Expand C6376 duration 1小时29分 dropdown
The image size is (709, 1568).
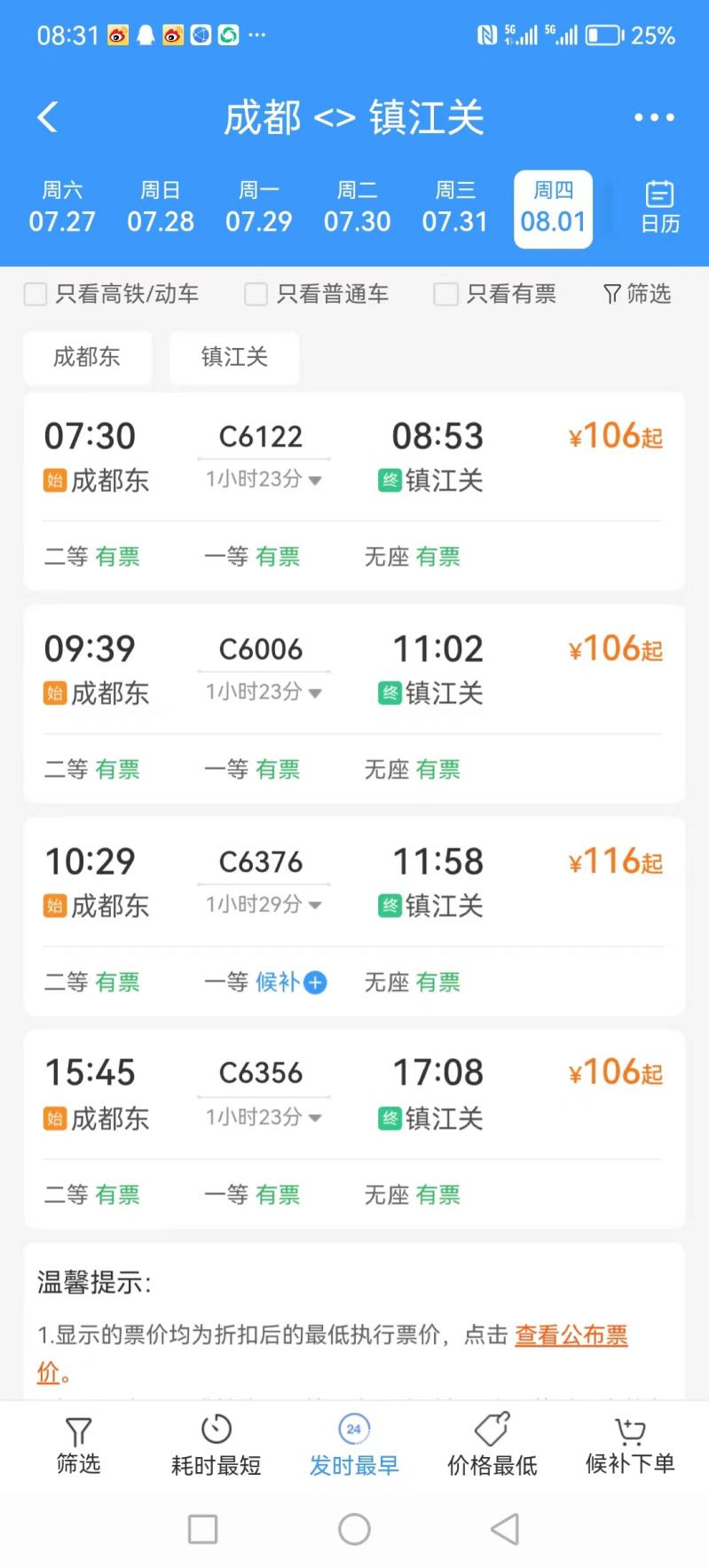(x=264, y=905)
